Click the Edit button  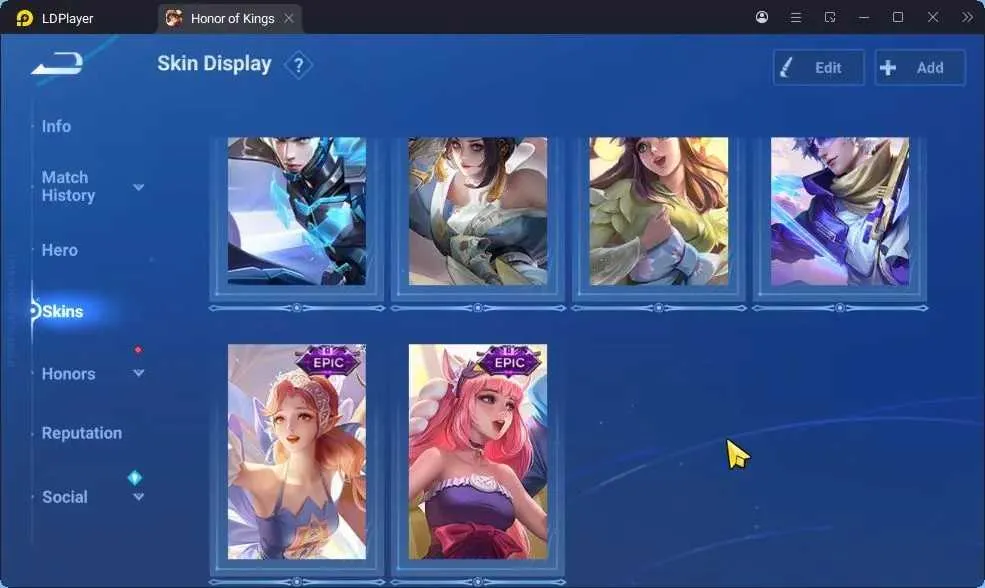(819, 67)
